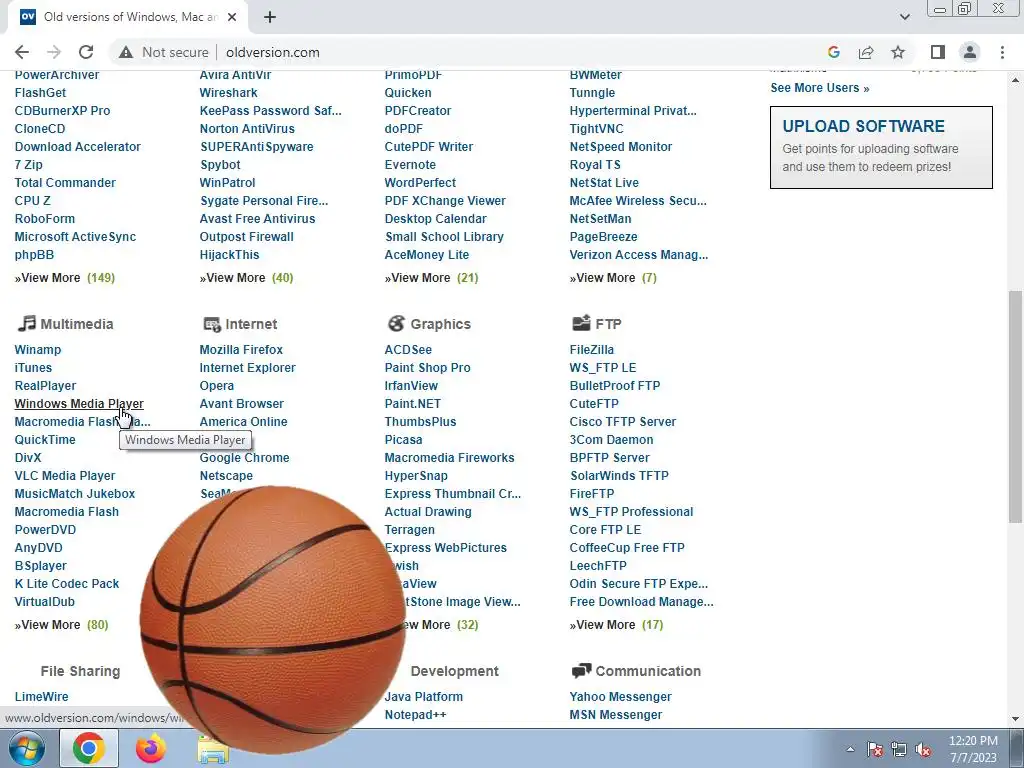Screen dimensions: 1024x768
Task: Open a new browser tab
Action: pos(270,18)
